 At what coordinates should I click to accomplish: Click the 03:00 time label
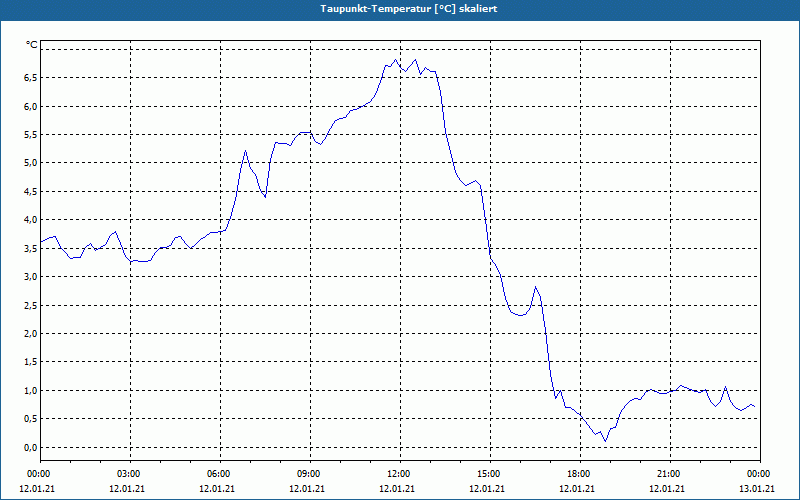pos(131,474)
